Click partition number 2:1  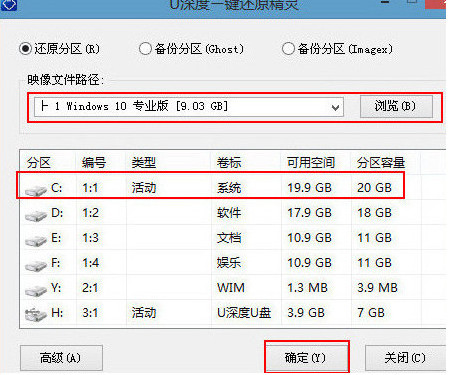point(90,288)
